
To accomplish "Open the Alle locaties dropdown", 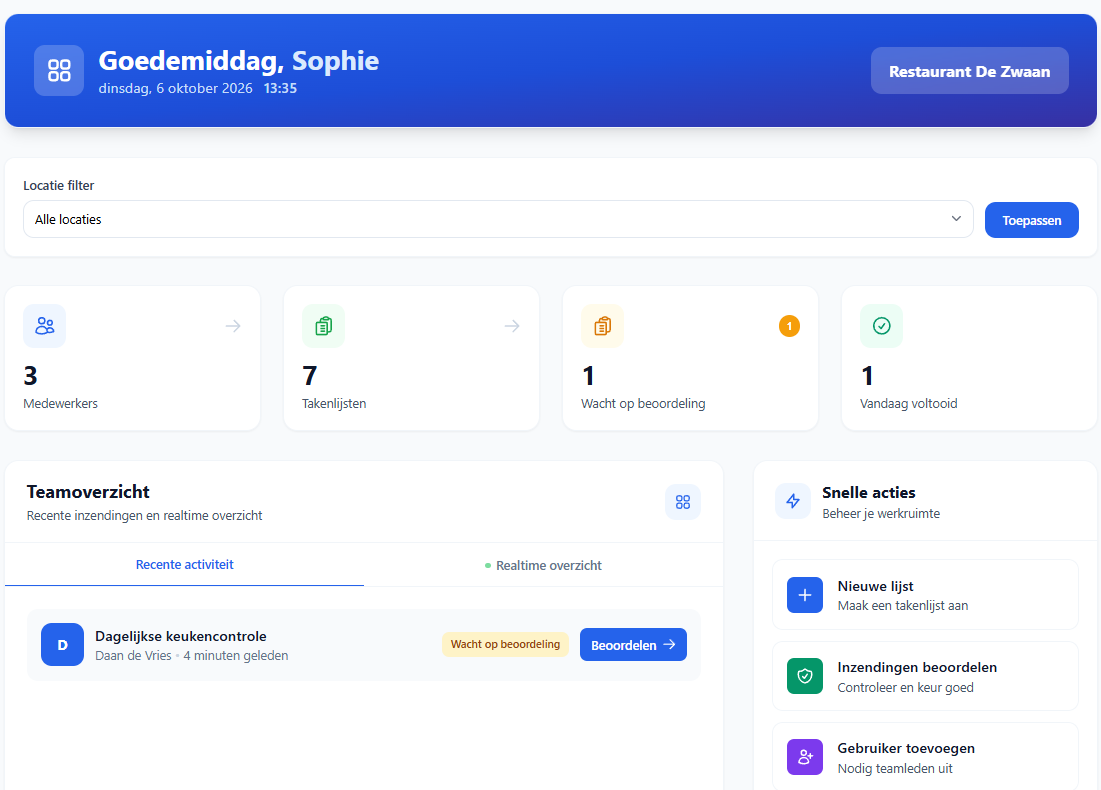I will point(498,219).
